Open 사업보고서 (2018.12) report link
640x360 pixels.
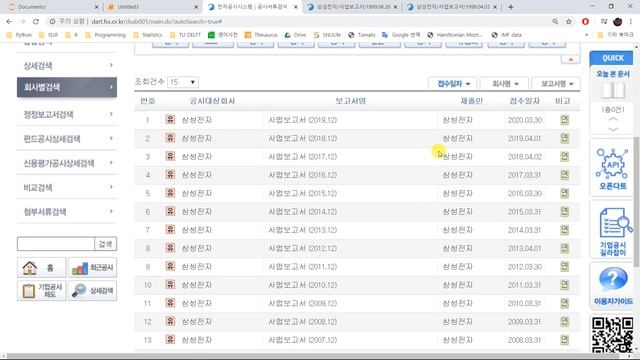302,138
